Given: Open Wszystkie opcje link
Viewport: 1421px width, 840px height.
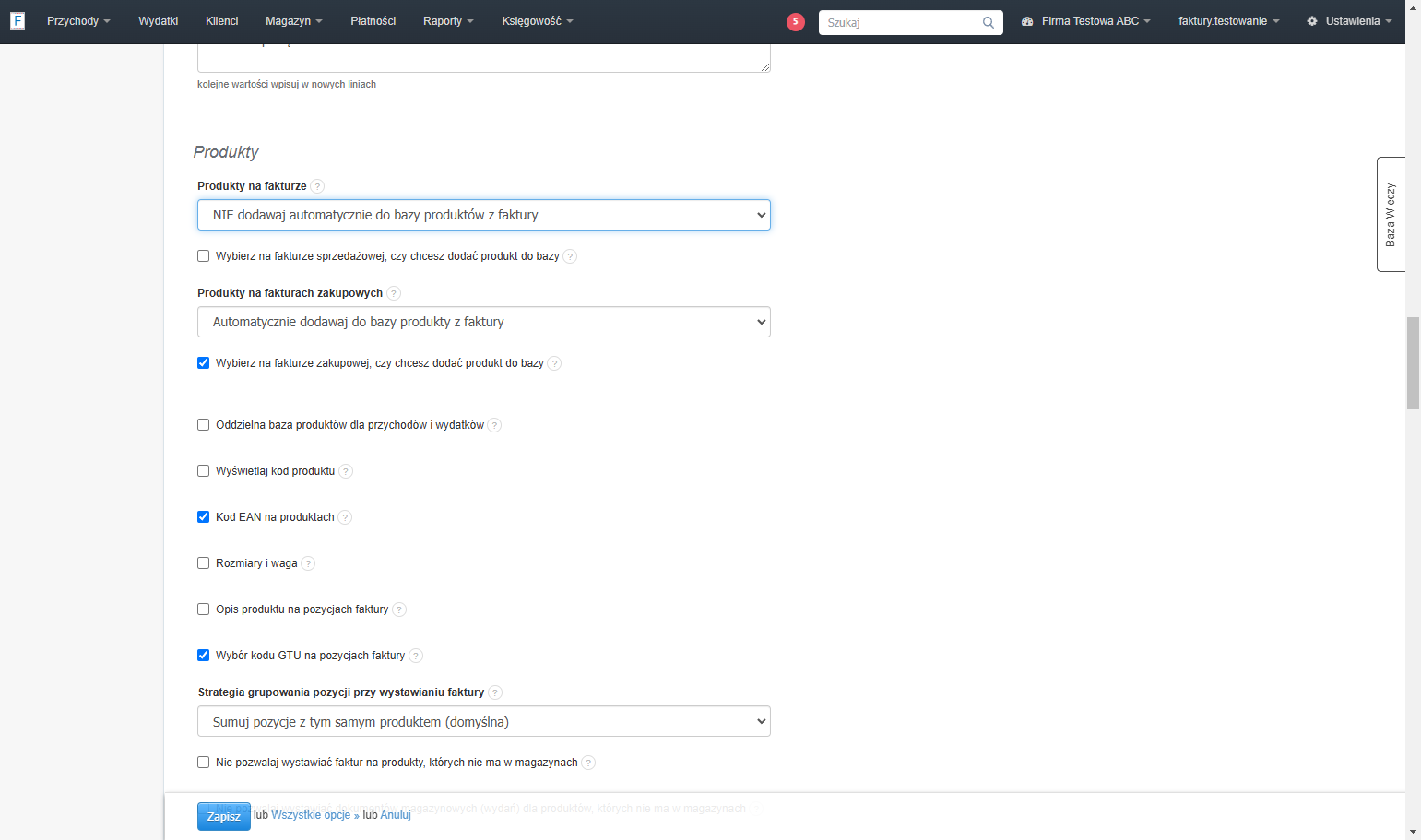Looking at the screenshot, I should tap(315, 815).
